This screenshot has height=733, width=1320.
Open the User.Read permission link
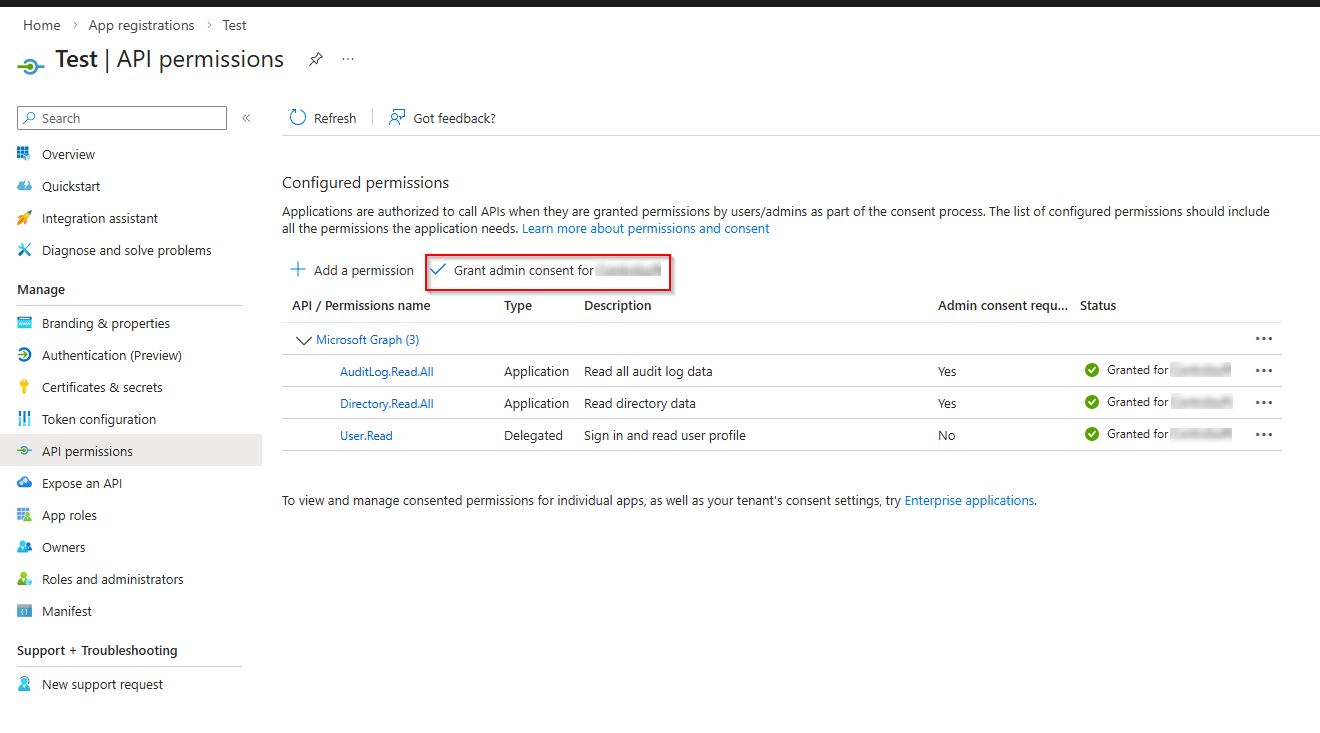(x=366, y=435)
